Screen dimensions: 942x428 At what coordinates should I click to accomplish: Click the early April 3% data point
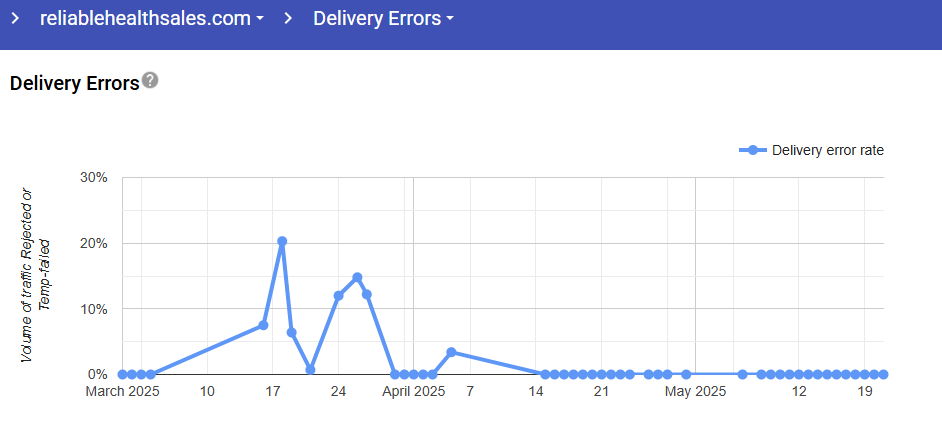451,352
